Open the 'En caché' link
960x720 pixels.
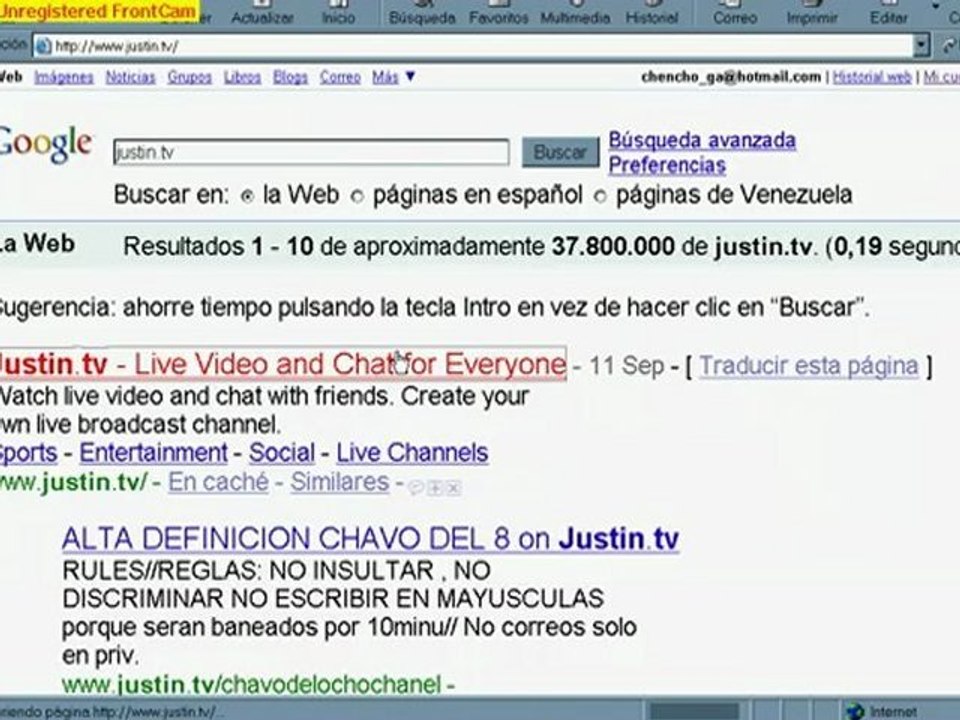coord(219,482)
